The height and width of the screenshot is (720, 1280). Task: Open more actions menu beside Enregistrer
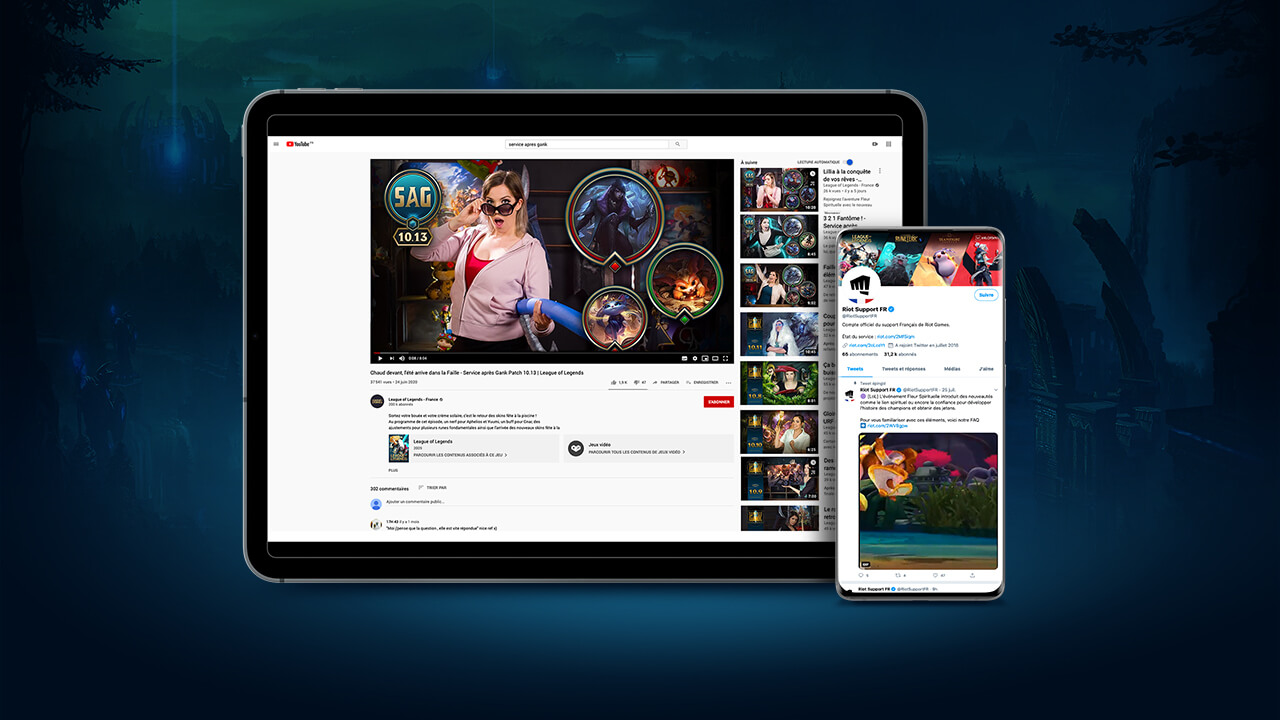pos(728,382)
